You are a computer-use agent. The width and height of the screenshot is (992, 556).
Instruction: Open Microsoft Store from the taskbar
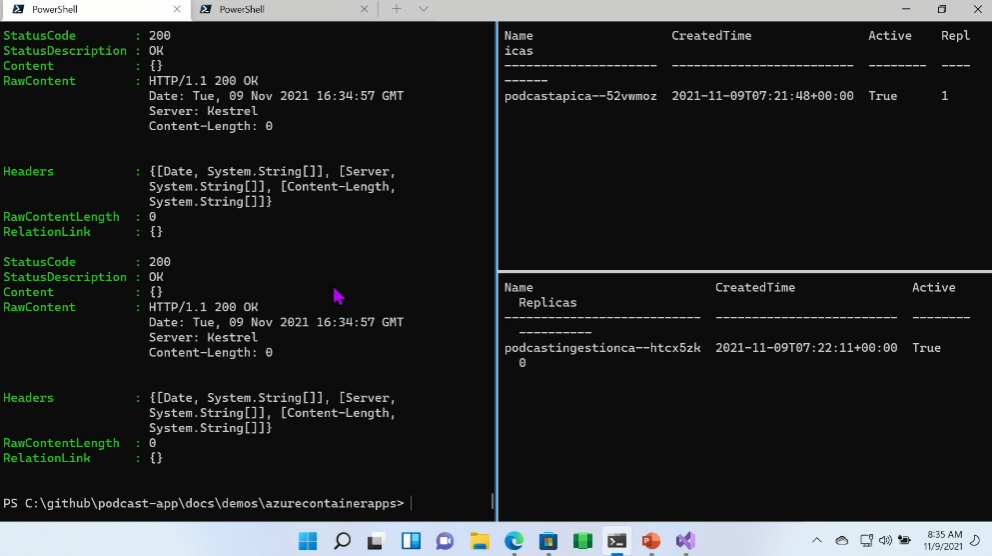pos(548,541)
